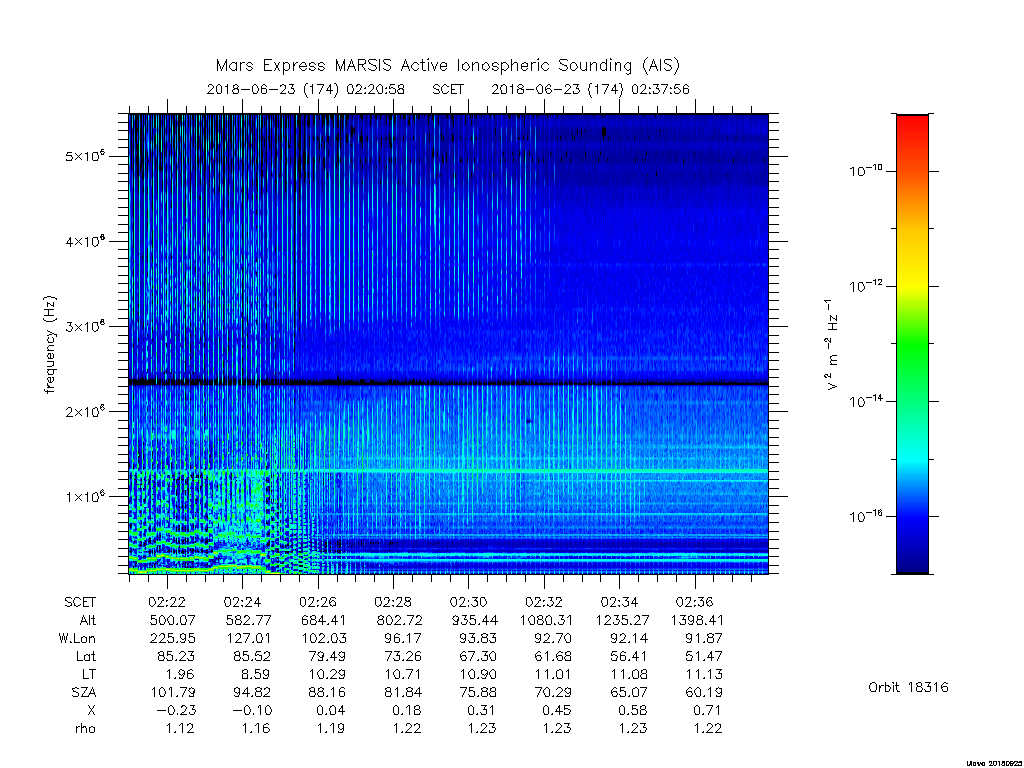Click the SCET time value 02:30

point(468,602)
